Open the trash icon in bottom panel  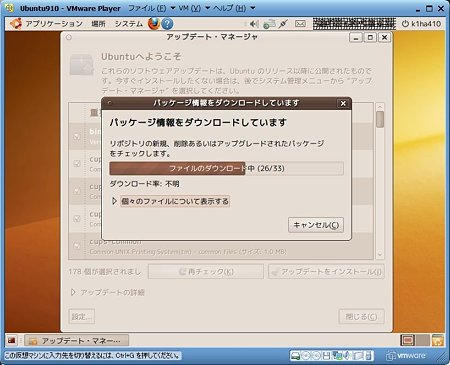[x=438, y=340]
